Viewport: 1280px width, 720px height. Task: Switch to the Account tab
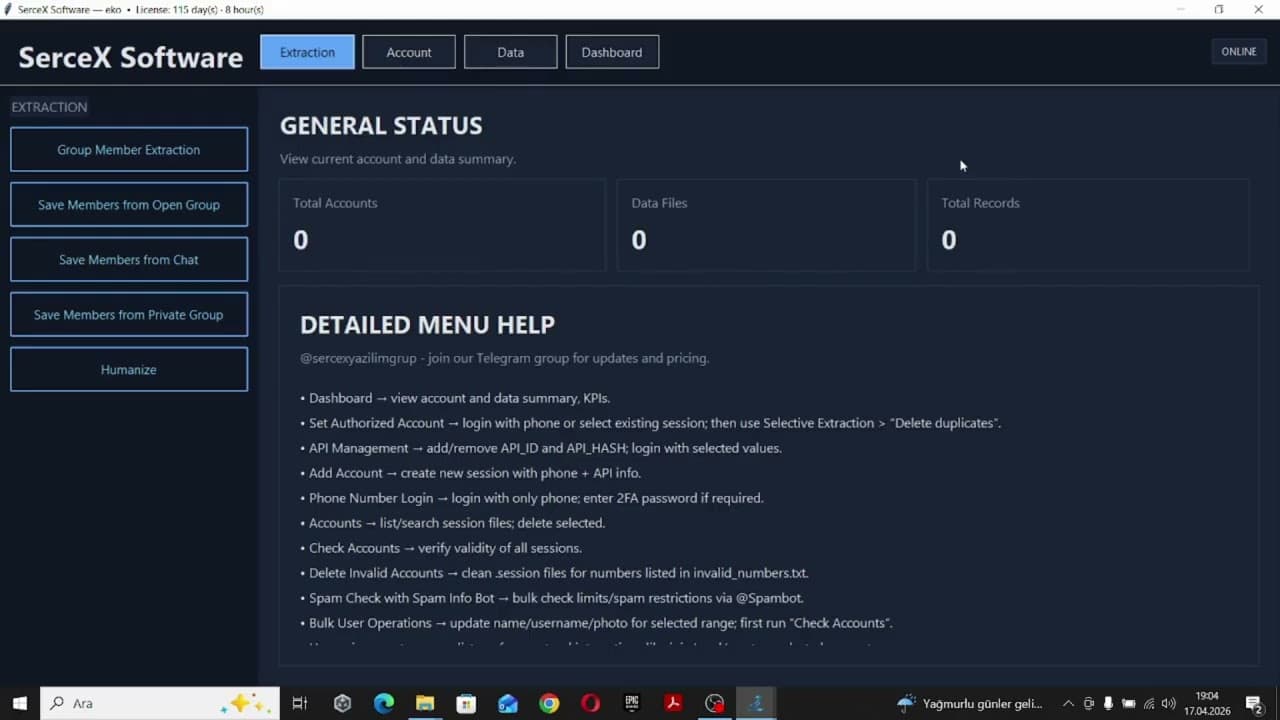tap(409, 52)
